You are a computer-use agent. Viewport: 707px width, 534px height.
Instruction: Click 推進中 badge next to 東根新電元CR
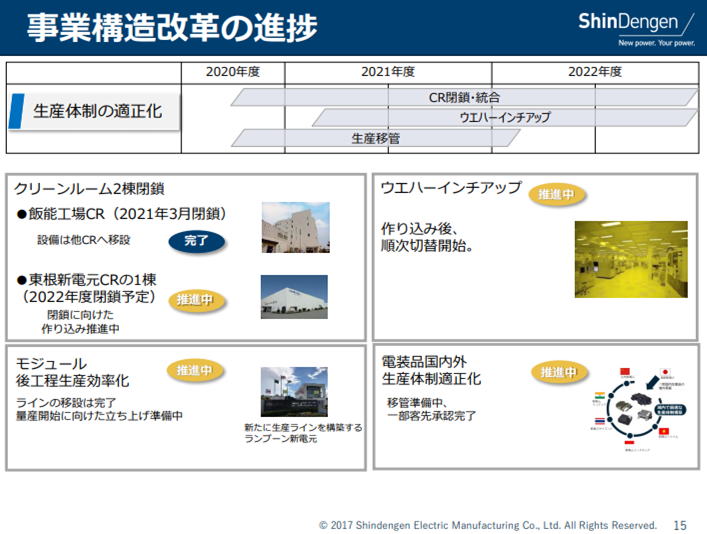pos(195,300)
